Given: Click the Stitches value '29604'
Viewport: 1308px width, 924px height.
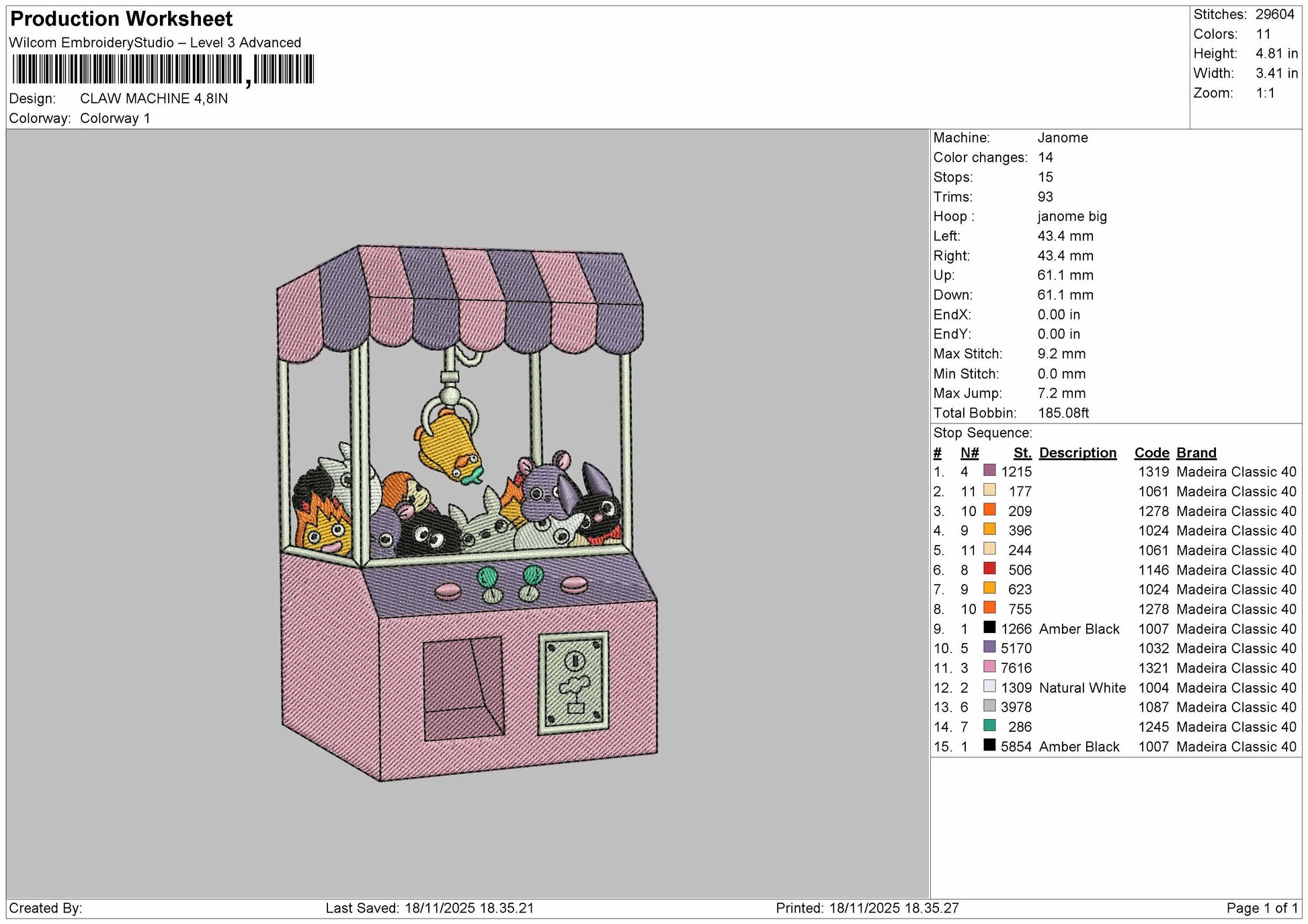Looking at the screenshot, I should (1275, 15).
